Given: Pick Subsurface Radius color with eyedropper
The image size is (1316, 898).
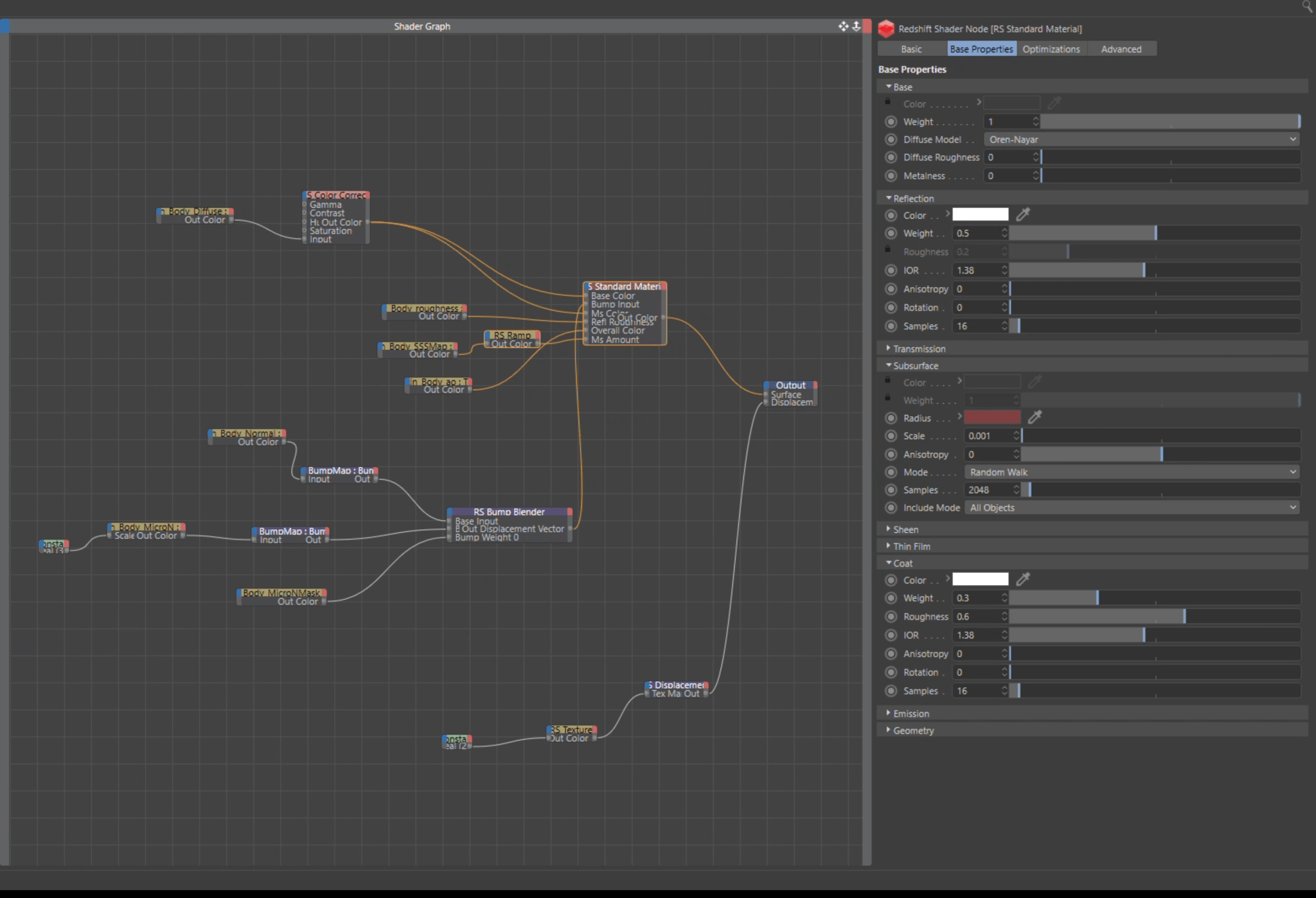Looking at the screenshot, I should pyautogui.click(x=1035, y=418).
